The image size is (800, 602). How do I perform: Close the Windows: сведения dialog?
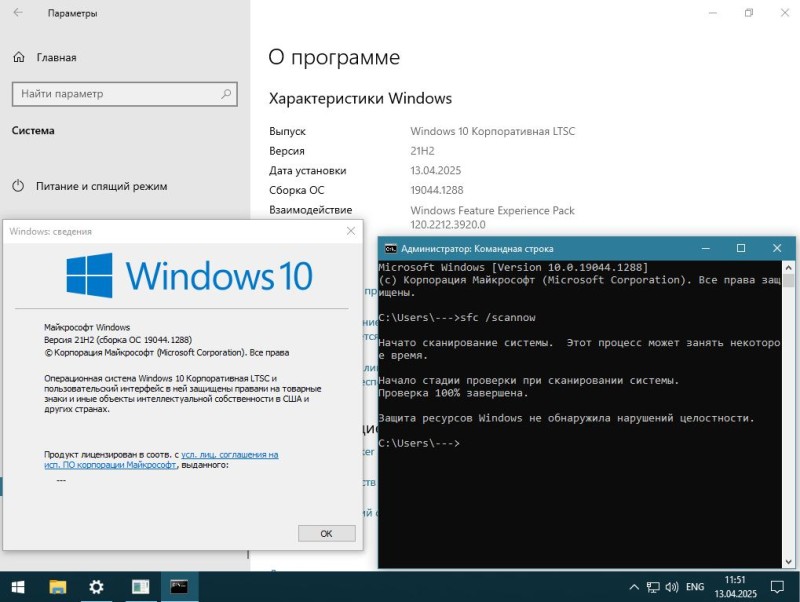pos(351,231)
